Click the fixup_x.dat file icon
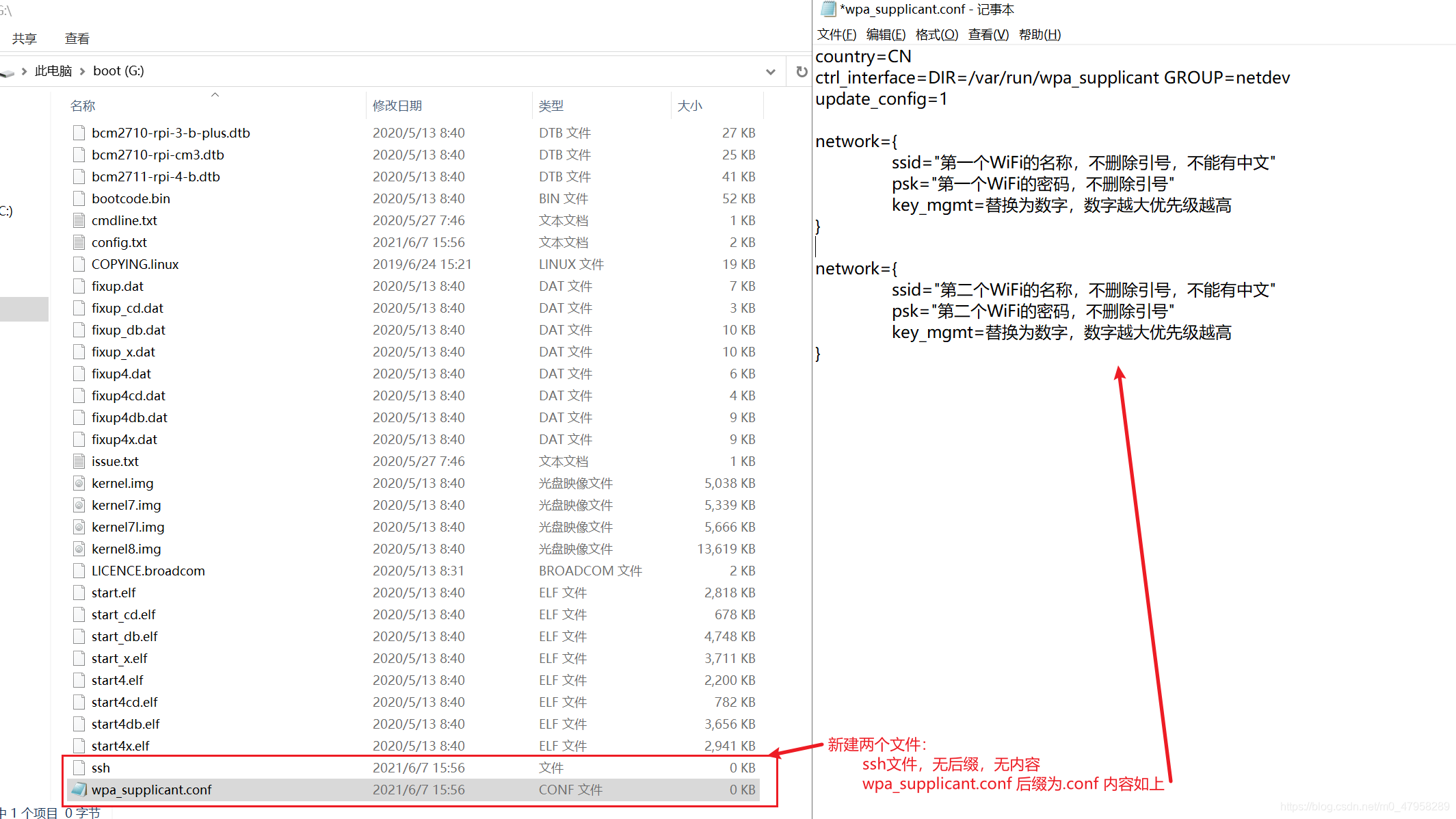1456x819 pixels. (79, 352)
